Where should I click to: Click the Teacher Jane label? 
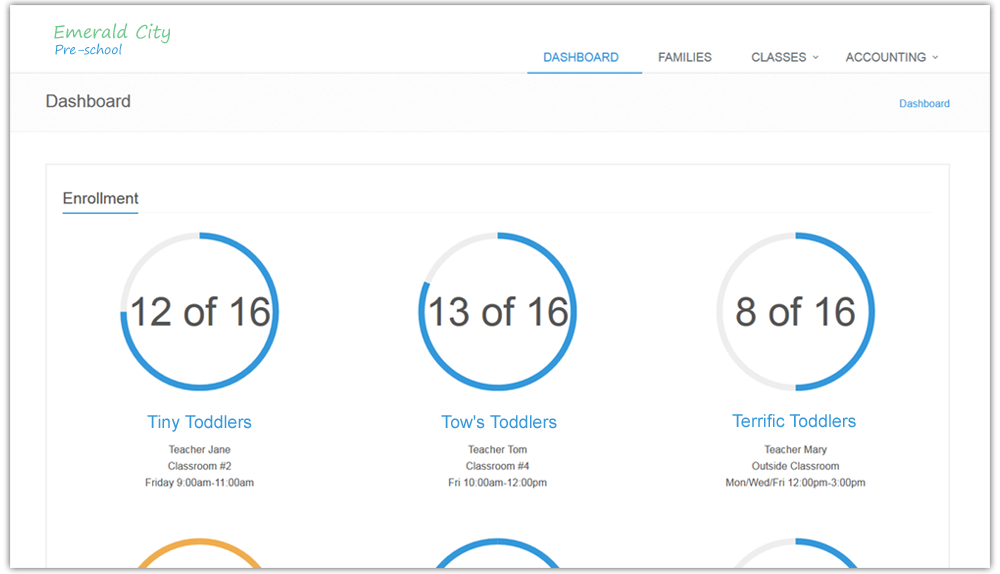199,450
